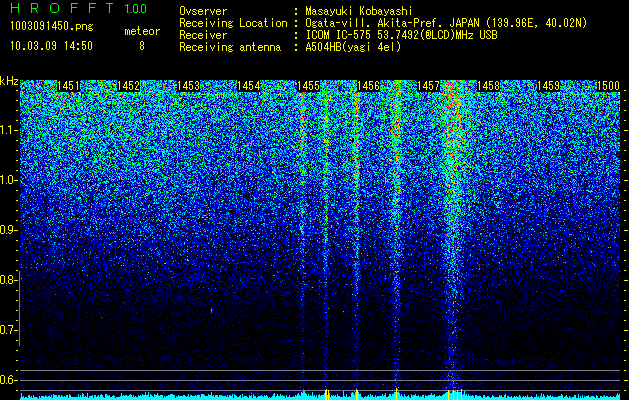The height and width of the screenshot is (400, 629).
Task: Click the 0.8 kHz axis label
Action: pos(8,280)
